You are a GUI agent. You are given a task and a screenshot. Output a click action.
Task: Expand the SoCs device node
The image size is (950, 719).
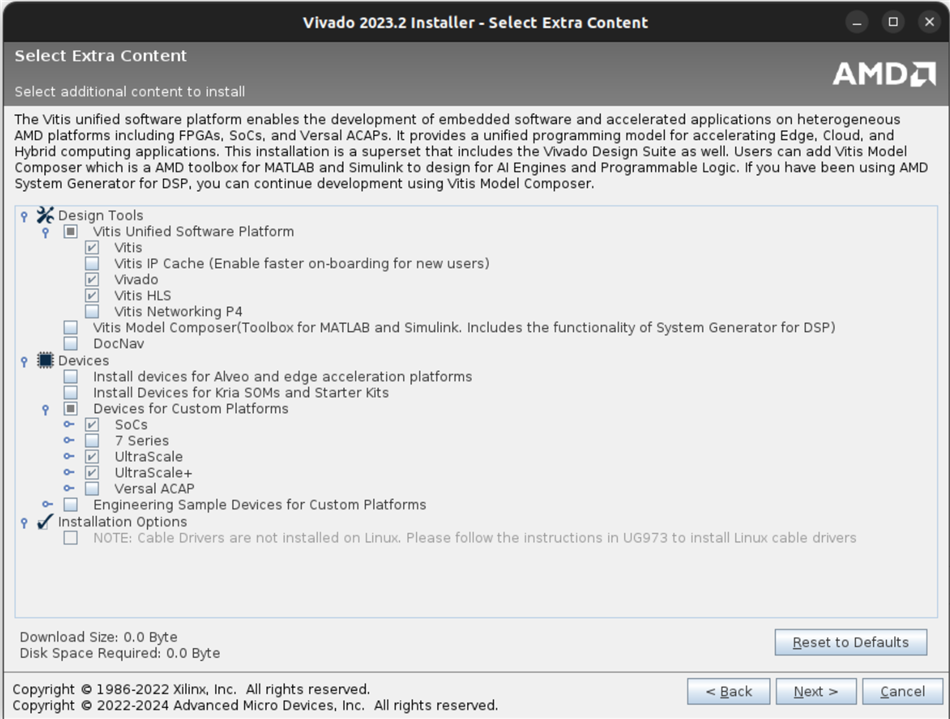coord(69,425)
